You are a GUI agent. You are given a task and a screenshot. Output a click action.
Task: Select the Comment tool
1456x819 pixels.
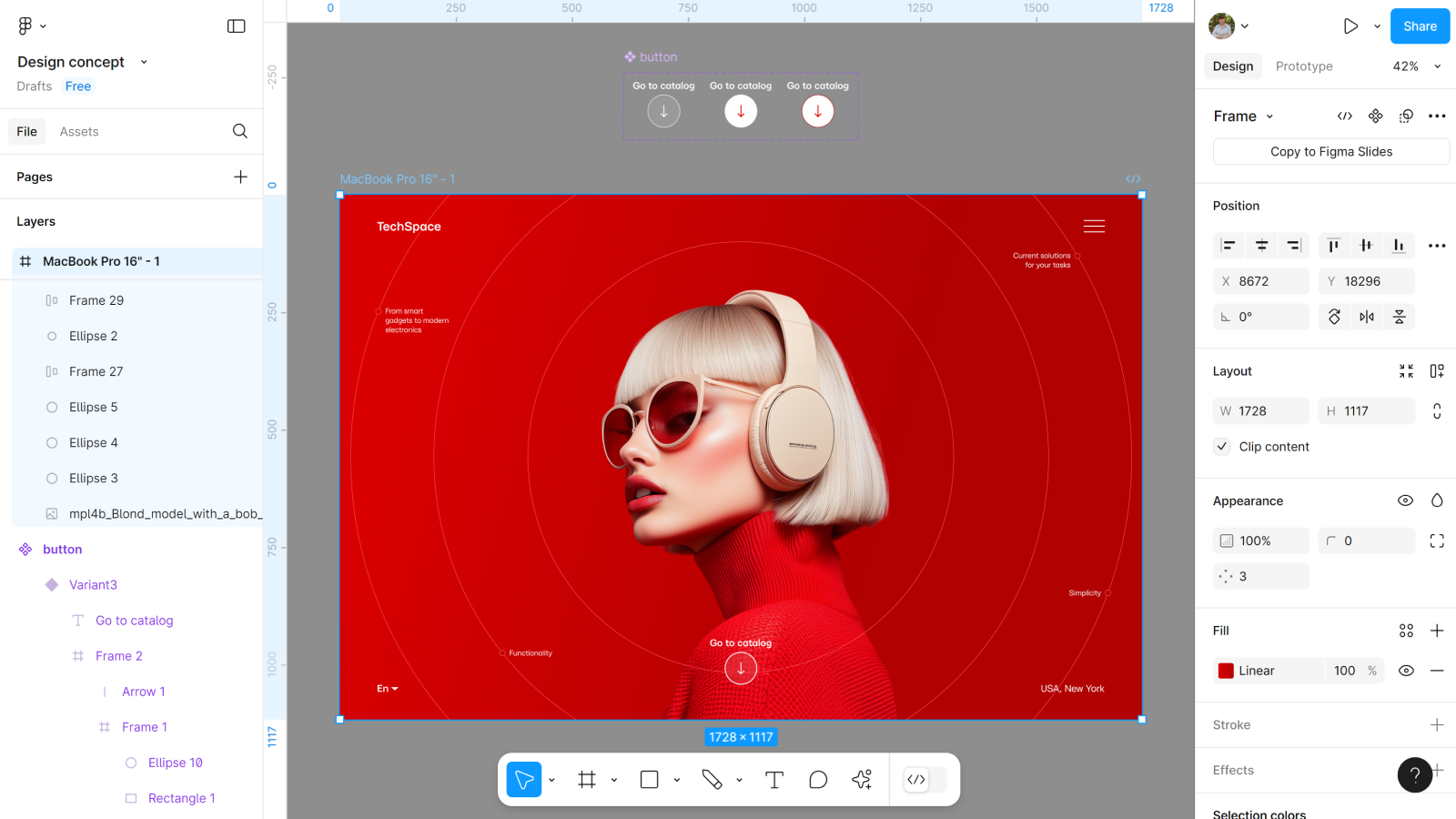(818, 780)
